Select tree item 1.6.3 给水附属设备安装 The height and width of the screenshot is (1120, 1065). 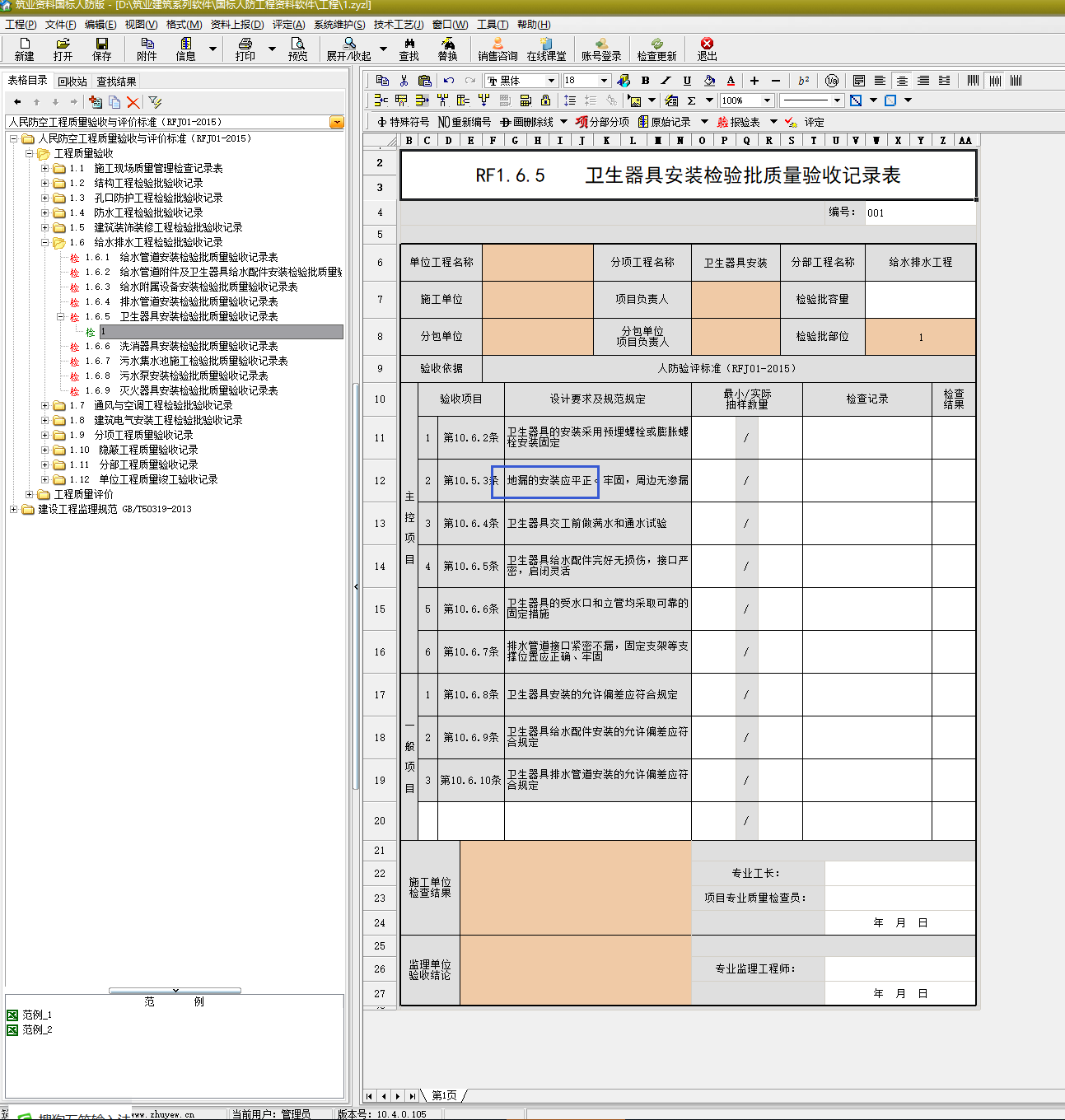click(191, 287)
